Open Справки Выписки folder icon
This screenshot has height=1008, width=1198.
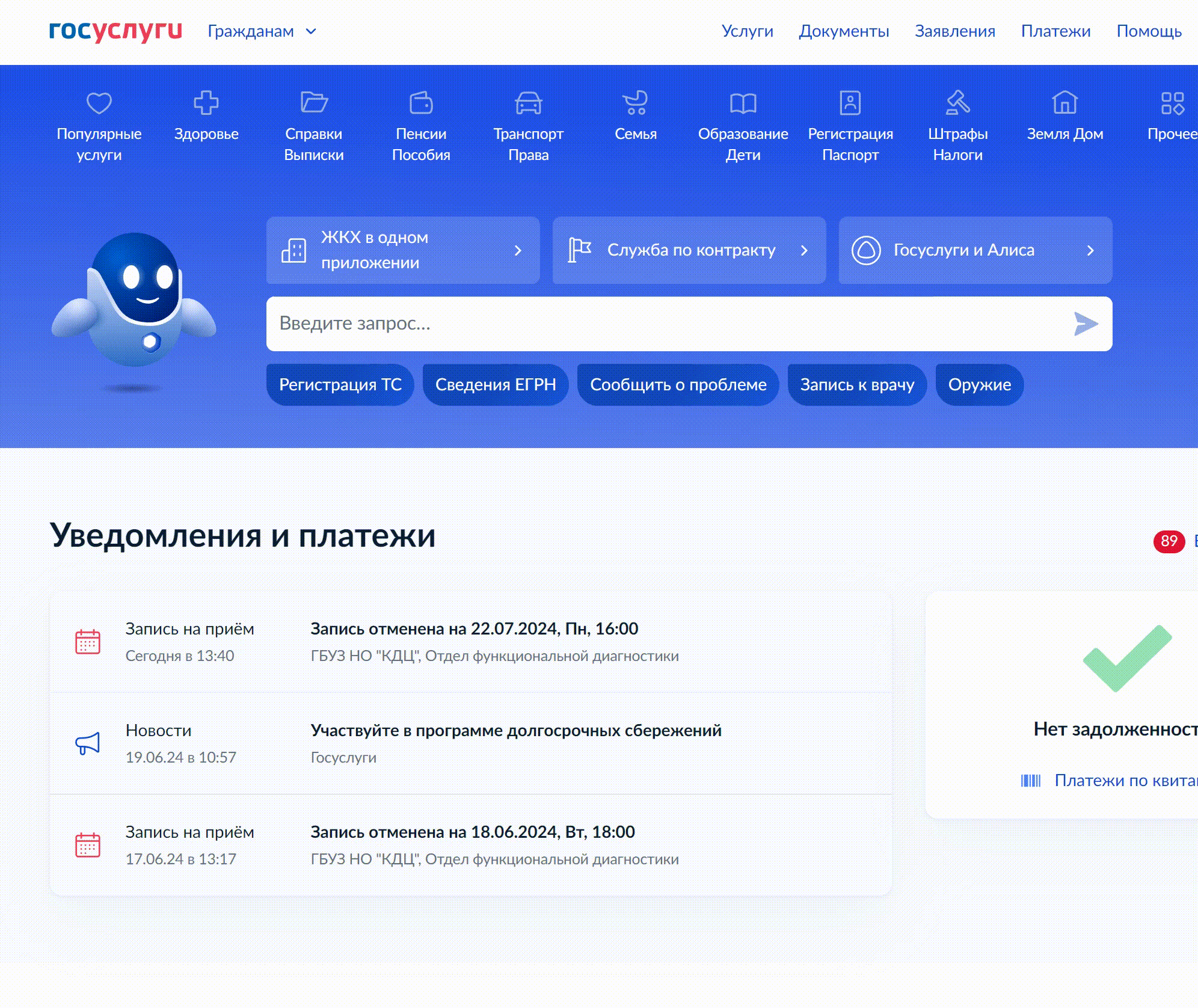pos(314,103)
